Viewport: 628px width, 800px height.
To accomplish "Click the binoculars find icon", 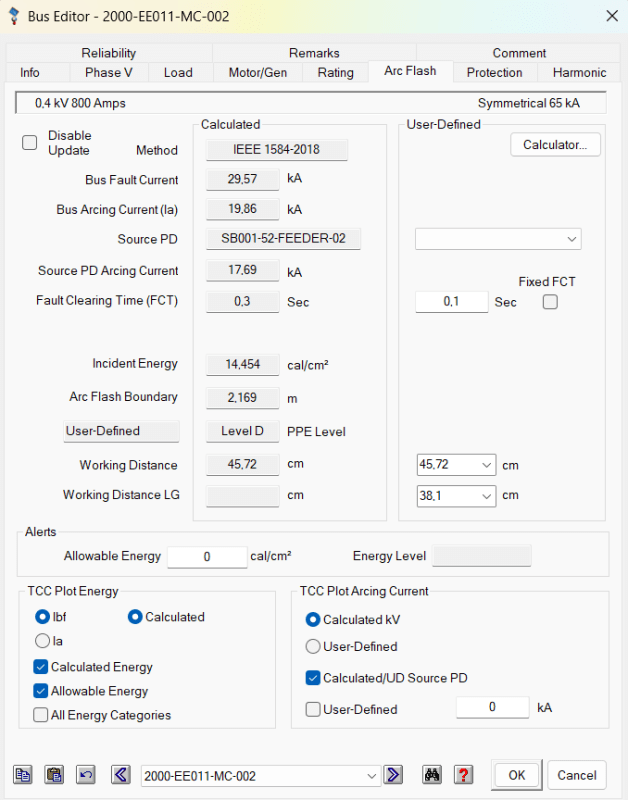I will (x=432, y=775).
